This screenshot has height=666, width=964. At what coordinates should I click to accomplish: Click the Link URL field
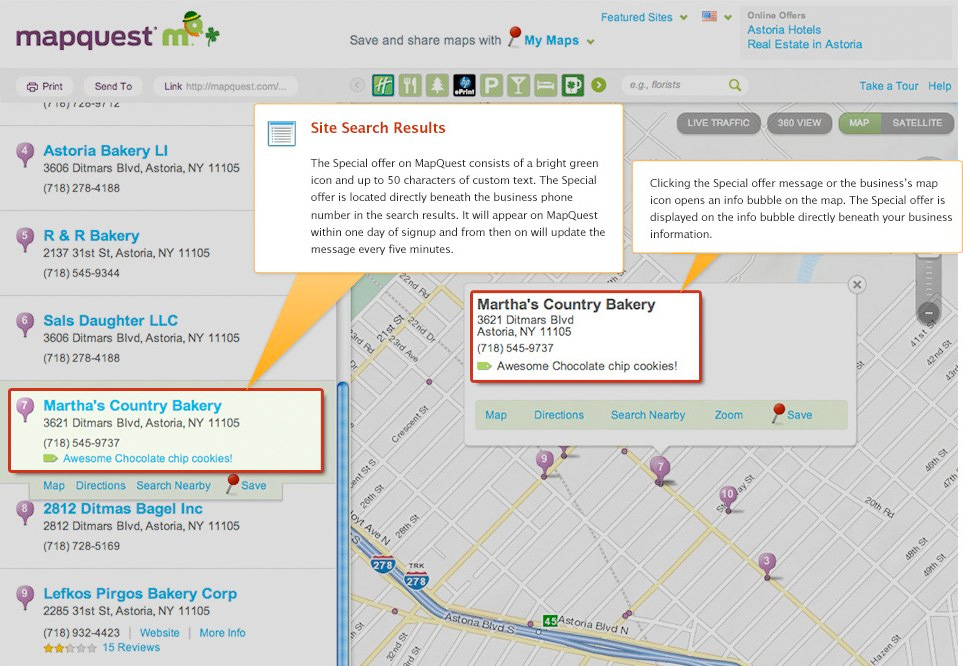click(225, 86)
